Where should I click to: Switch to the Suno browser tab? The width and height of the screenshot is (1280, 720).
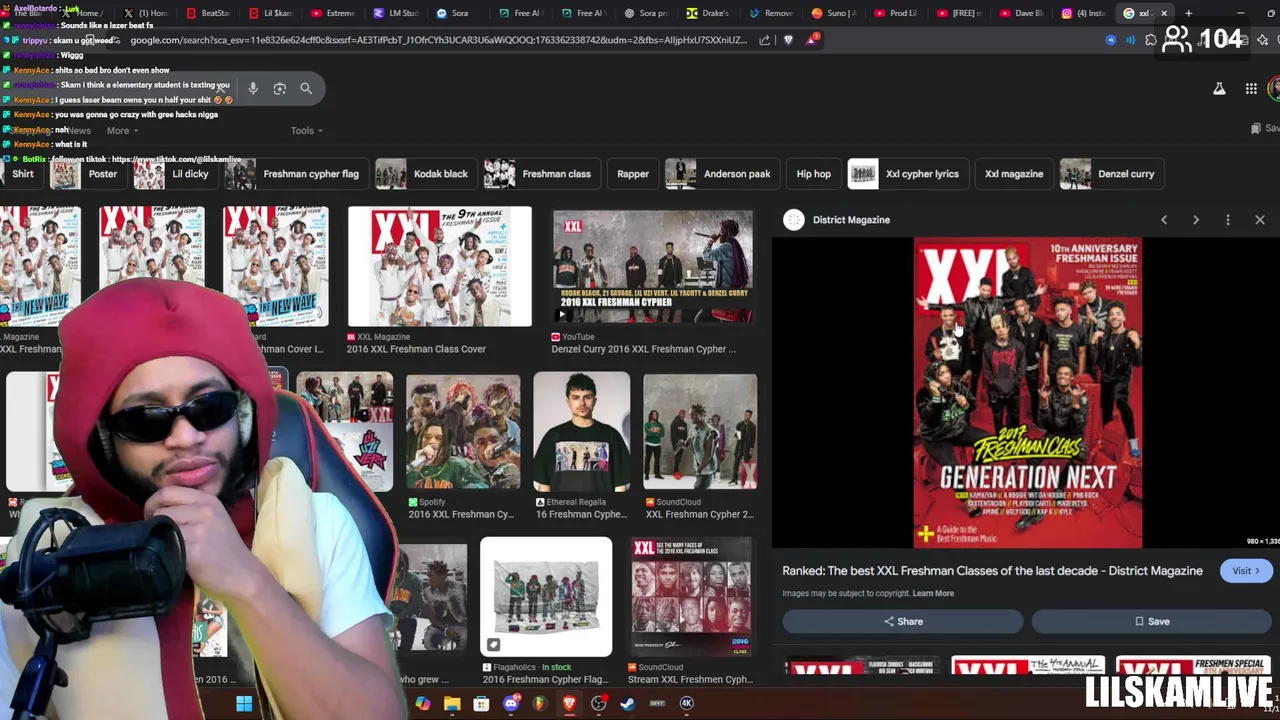[835, 13]
